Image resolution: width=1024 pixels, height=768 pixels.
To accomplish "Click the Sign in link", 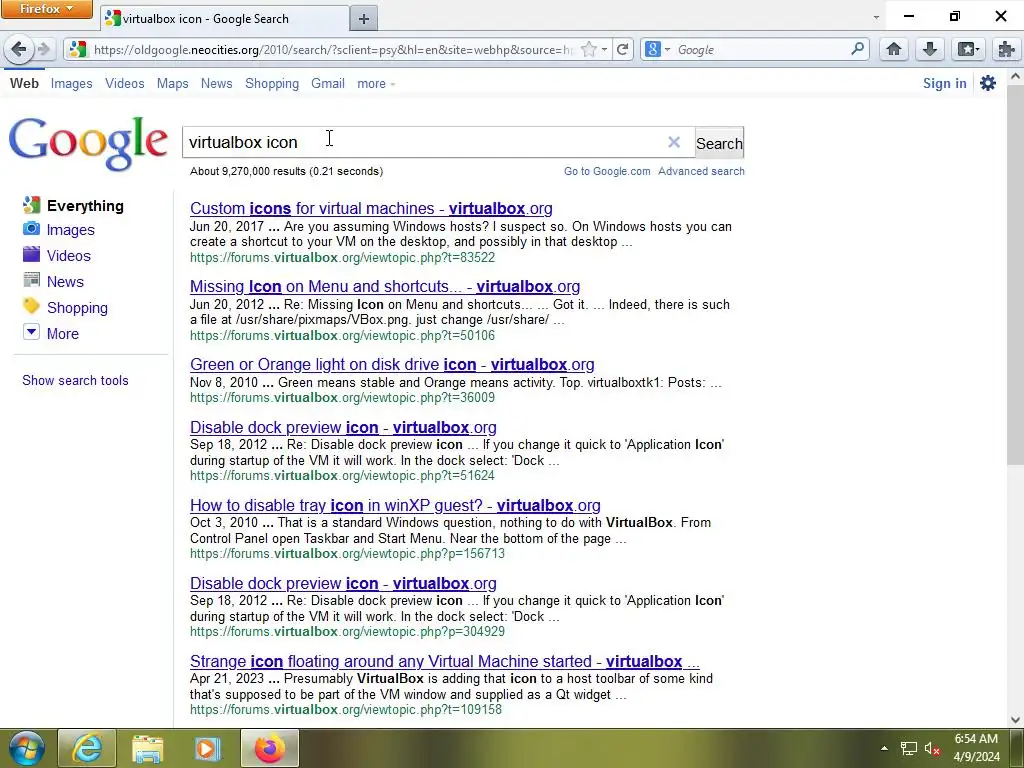I will click(944, 83).
